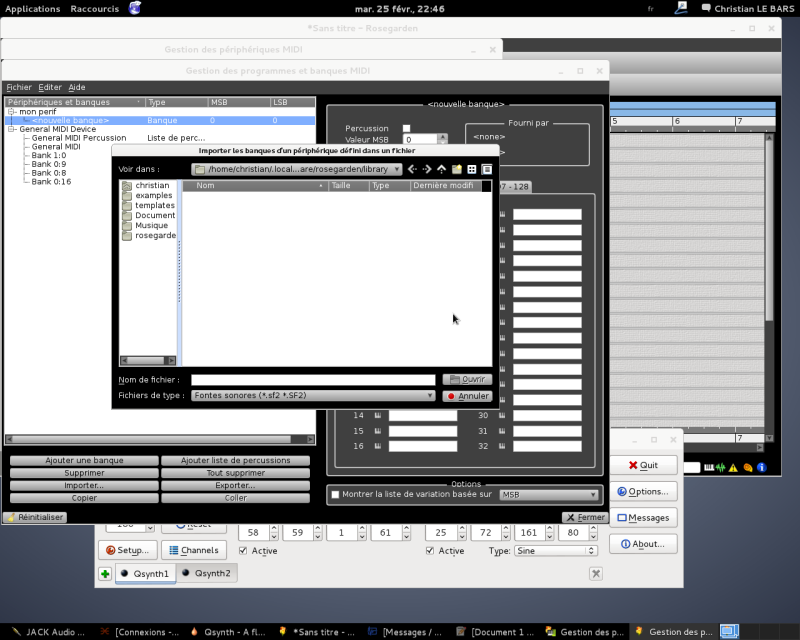Click the green audio waveform status icon
The width and height of the screenshot is (800, 640).
(x=720, y=467)
